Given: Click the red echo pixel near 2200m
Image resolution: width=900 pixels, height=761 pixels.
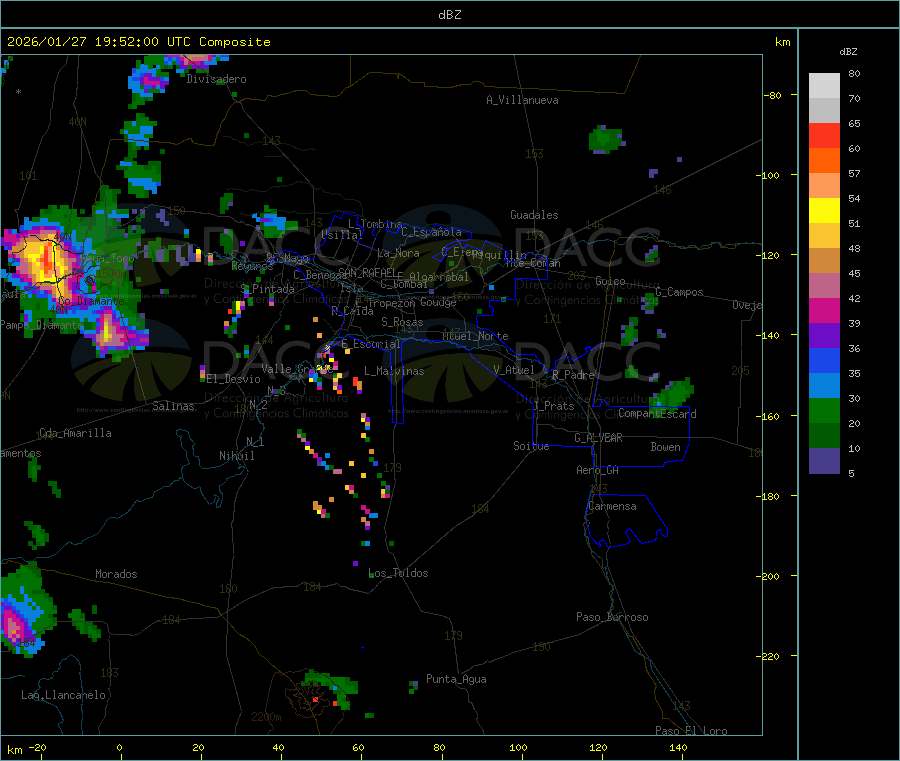Looking at the screenshot, I should coord(315,700).
